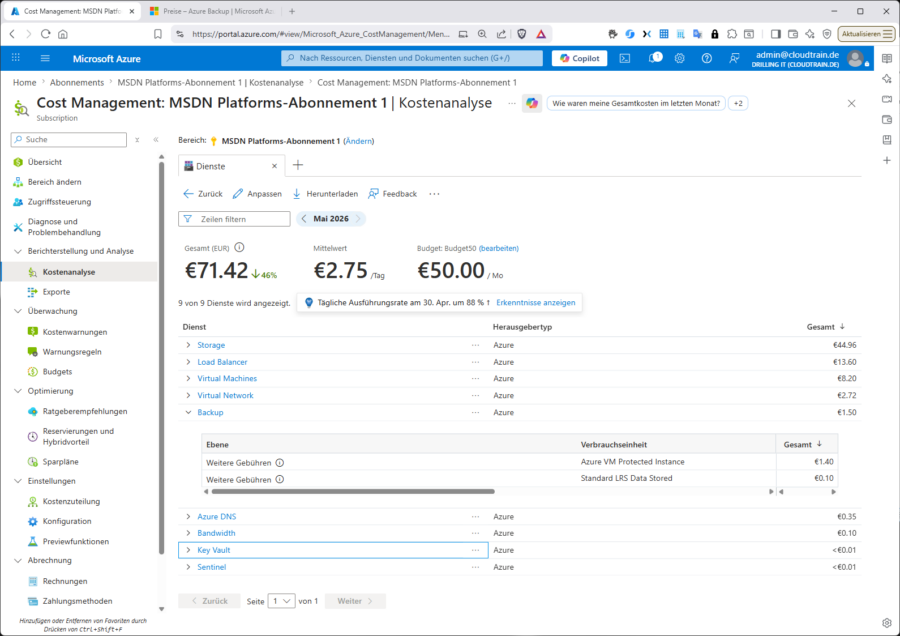Switch to Preise Azure Backup browser tab

pos(211,11)
